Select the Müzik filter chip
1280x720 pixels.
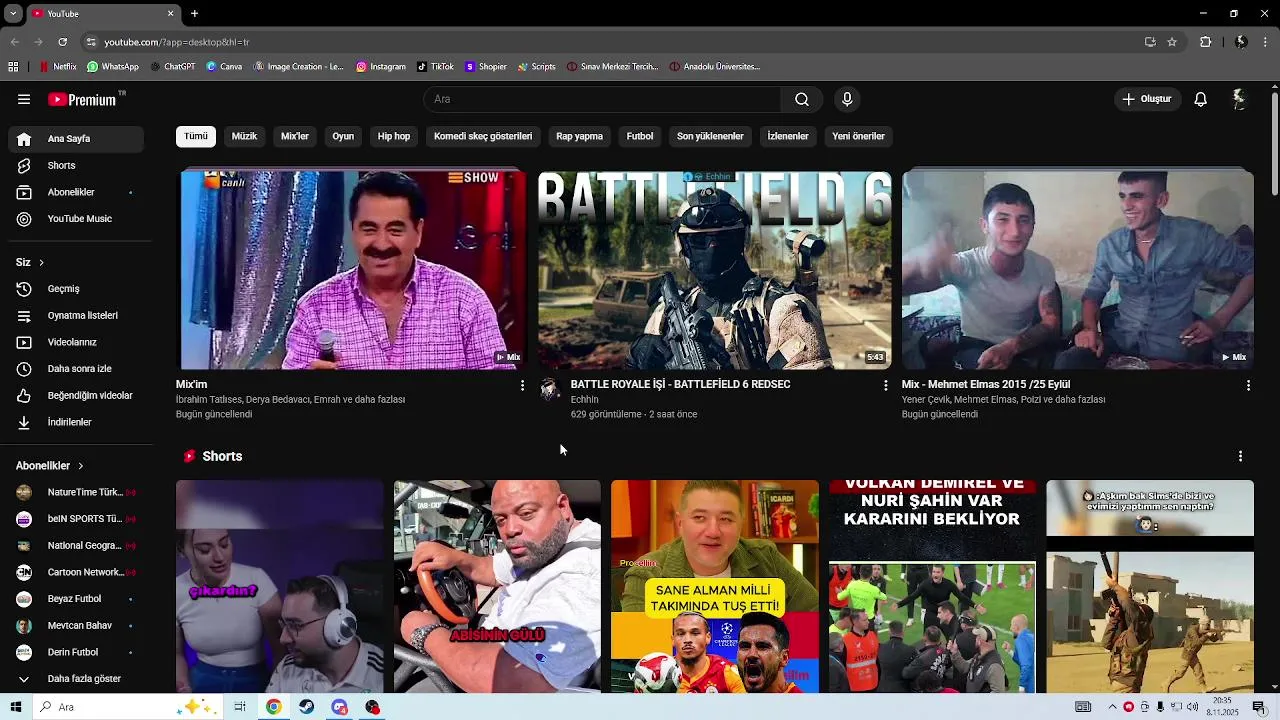[x=244, y=136]
